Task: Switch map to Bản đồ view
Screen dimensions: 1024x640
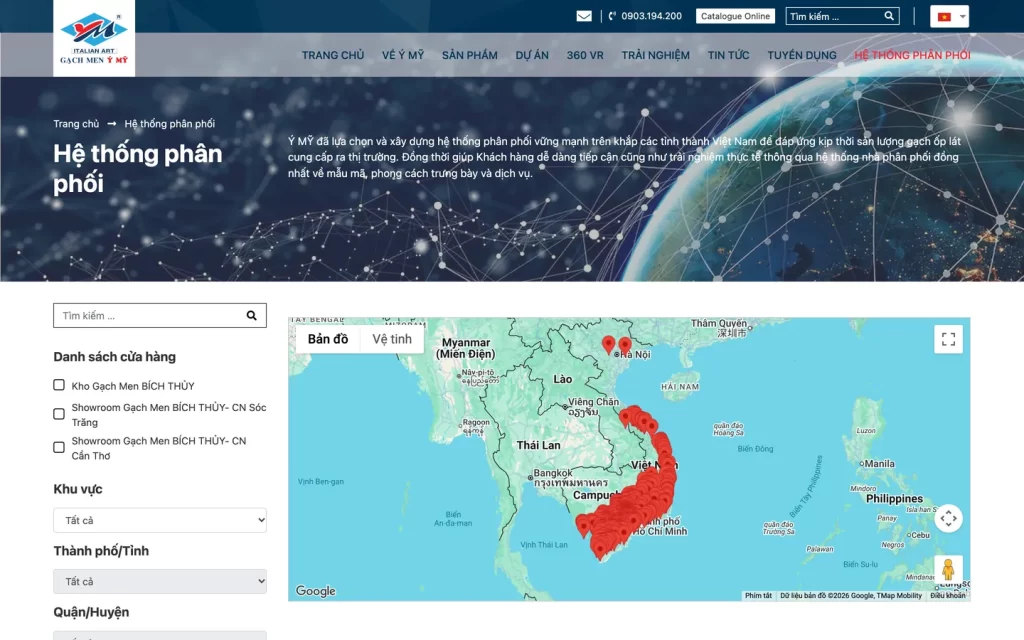Action: [328, 339]
